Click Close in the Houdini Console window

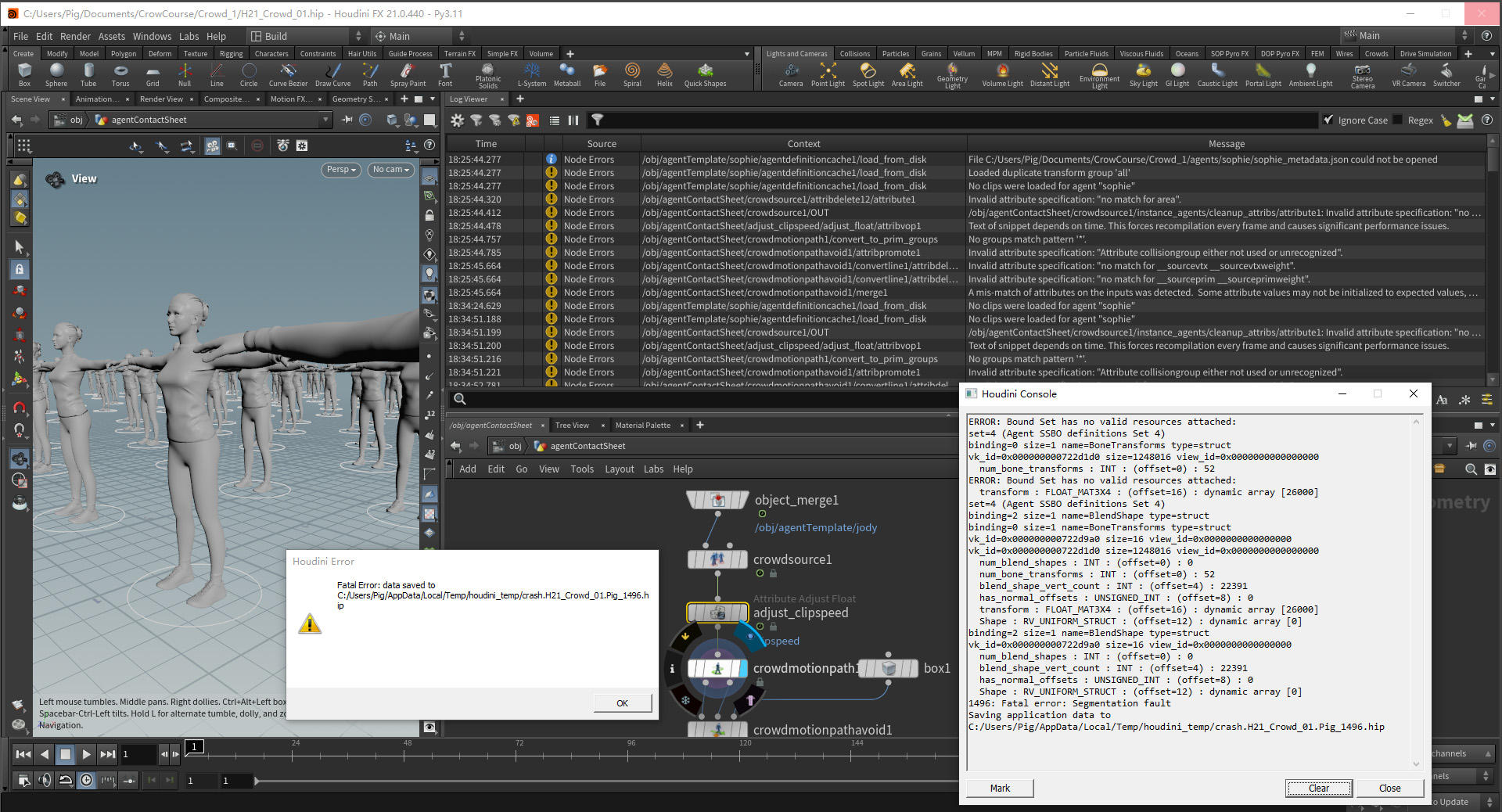pyautogui.click(x=1389, y=789)
